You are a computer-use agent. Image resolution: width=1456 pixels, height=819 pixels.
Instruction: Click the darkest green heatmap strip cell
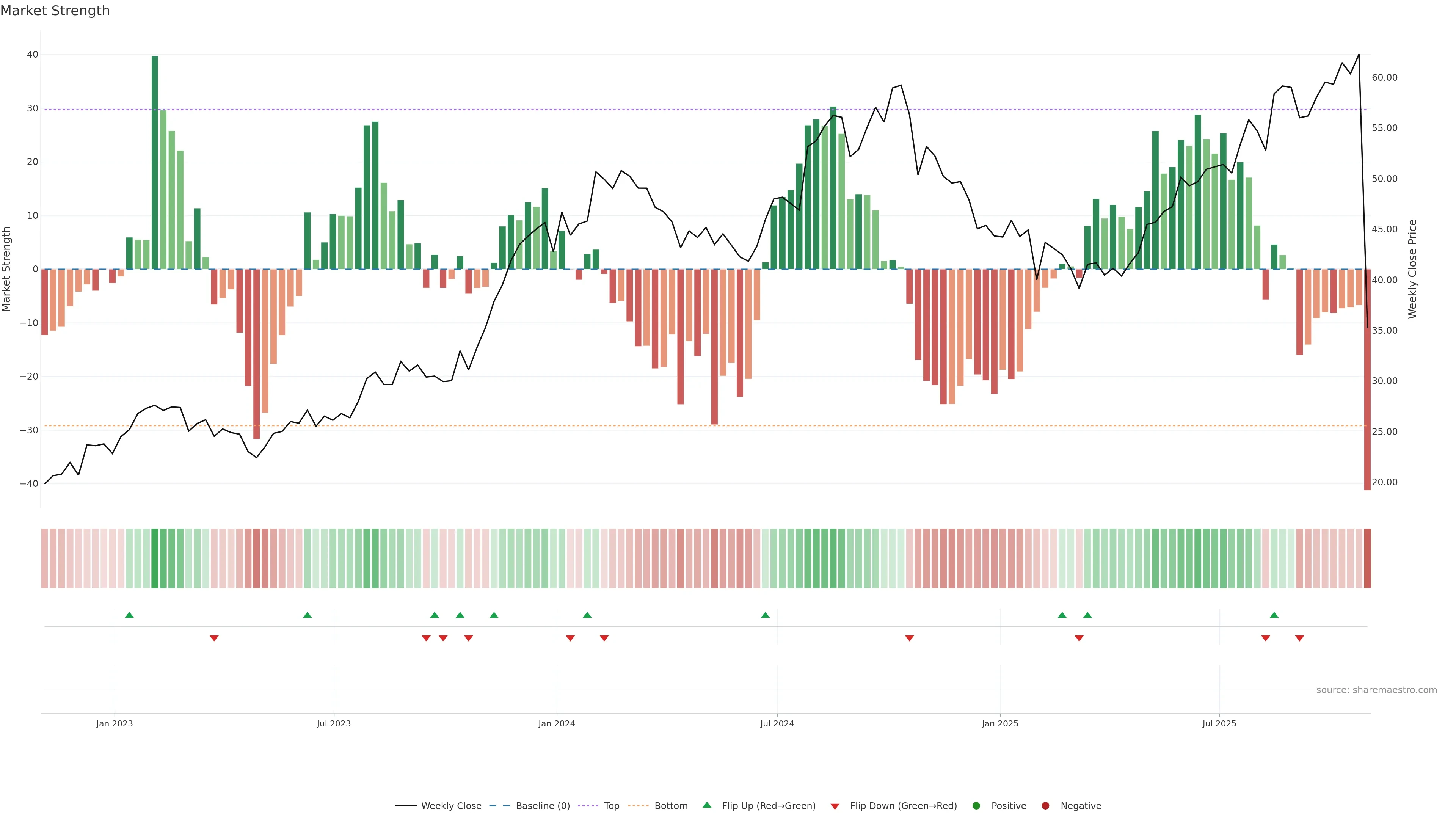tap(155, 559)
